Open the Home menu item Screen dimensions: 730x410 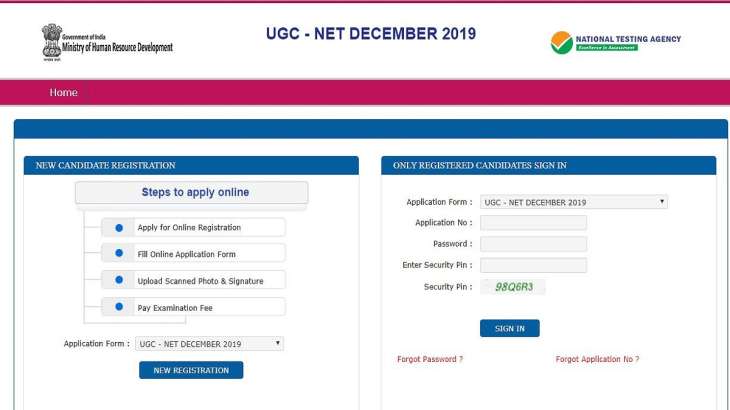(63, 92)
